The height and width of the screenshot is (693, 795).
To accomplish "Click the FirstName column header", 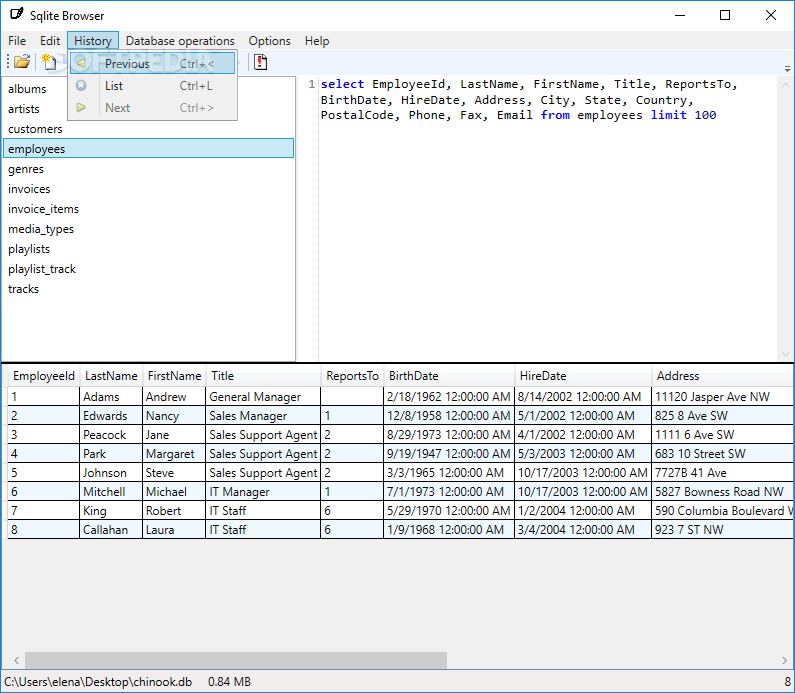I will (174, 376).
